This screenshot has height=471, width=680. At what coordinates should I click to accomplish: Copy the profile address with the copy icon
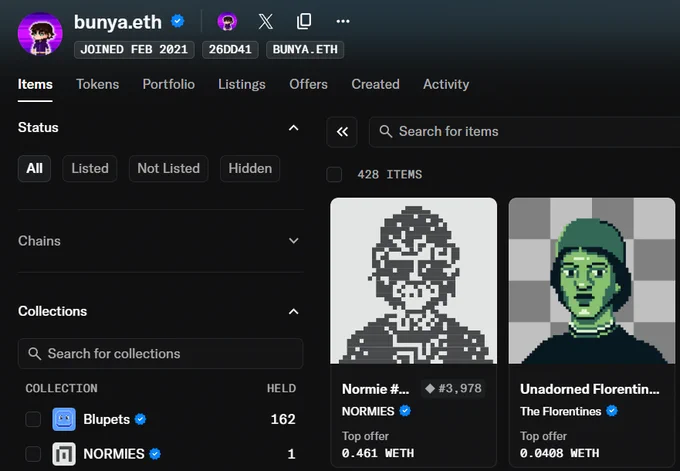coord(304,21)
